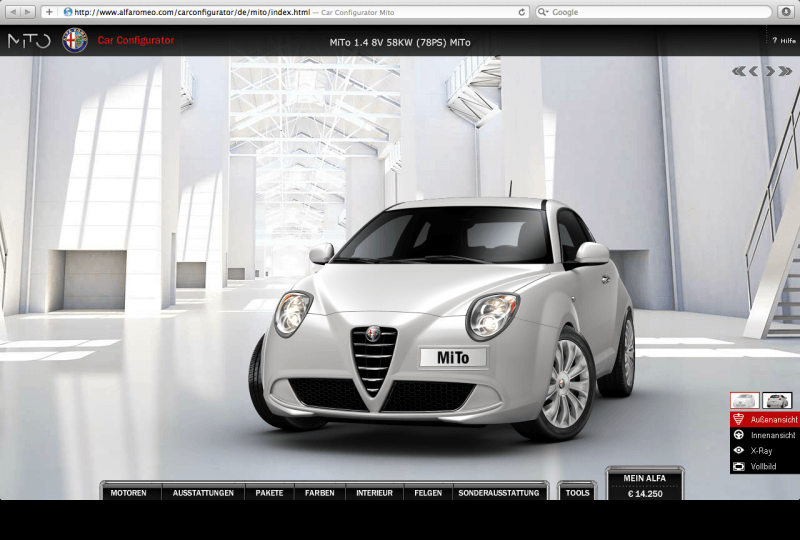Select the front view car thumbnail
Image resolution: width=800 pixels, height=540 pixels.
[744, 400]
